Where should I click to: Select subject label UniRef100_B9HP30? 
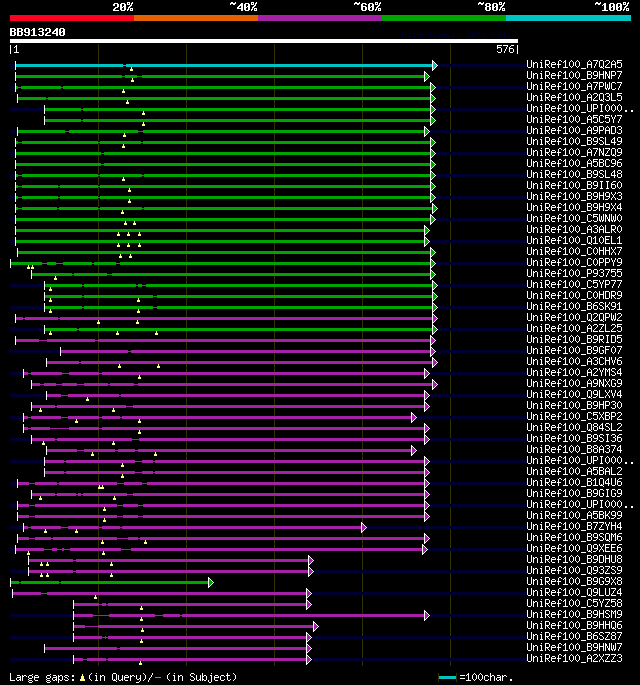tap(574, 405)
